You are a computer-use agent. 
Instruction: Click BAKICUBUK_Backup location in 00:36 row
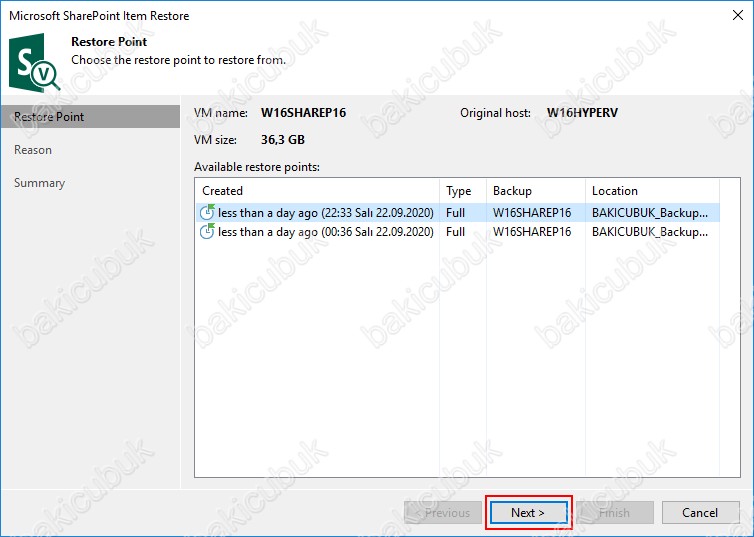[650, 232]
